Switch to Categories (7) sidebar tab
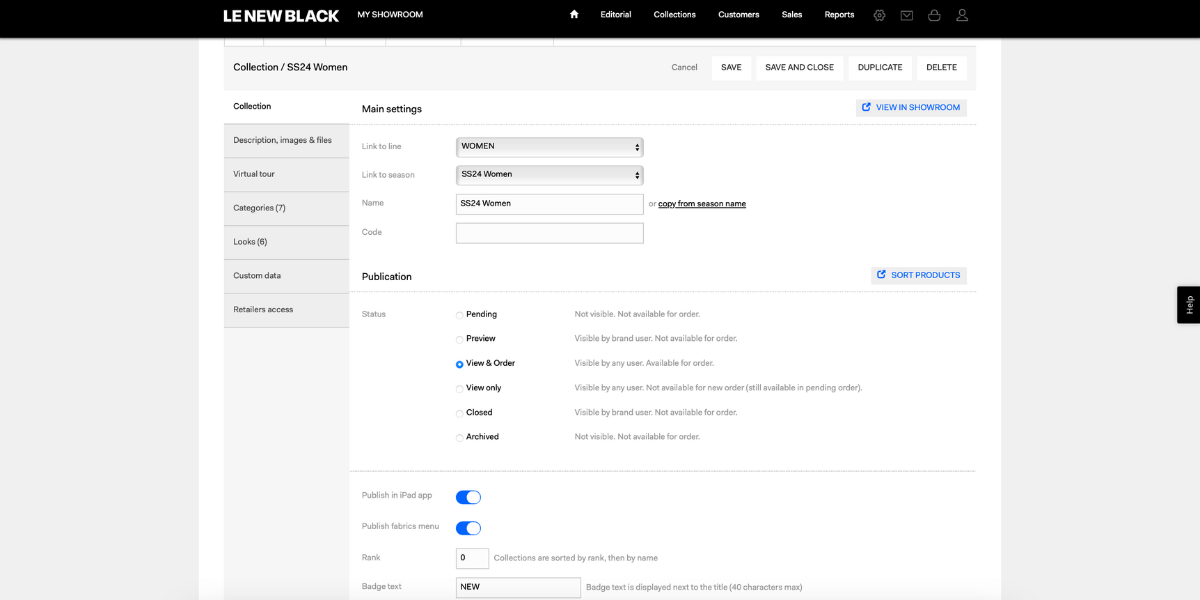The height and width of the screenshot is (600, 1200). [x=286, y=208]
